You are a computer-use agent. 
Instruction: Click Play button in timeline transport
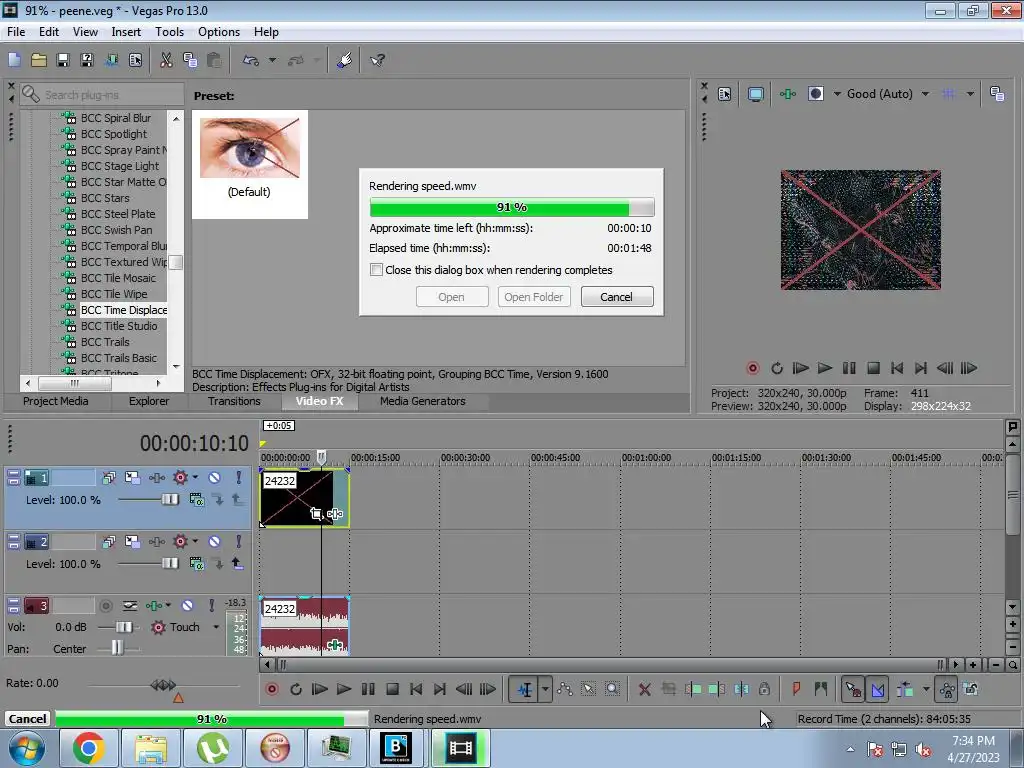pyautogui.click(x=344, y=689)
